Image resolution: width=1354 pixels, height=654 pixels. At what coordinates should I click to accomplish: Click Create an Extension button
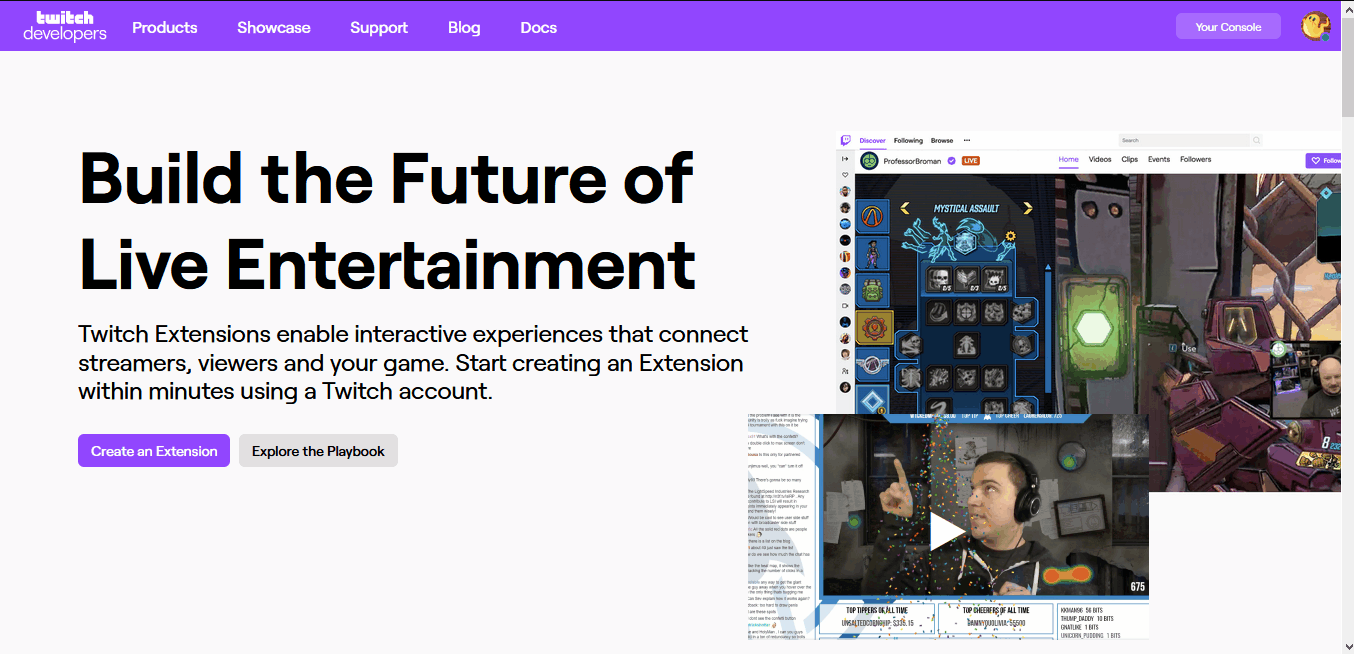[154, 451]
